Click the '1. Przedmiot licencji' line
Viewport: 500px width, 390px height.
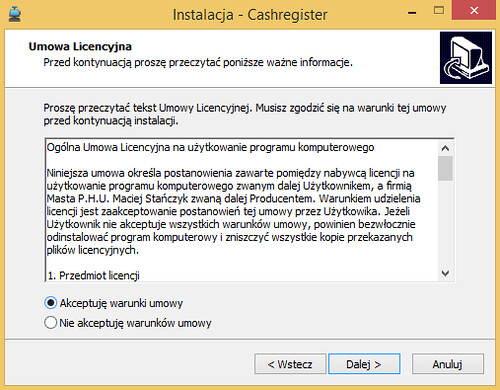93,276
